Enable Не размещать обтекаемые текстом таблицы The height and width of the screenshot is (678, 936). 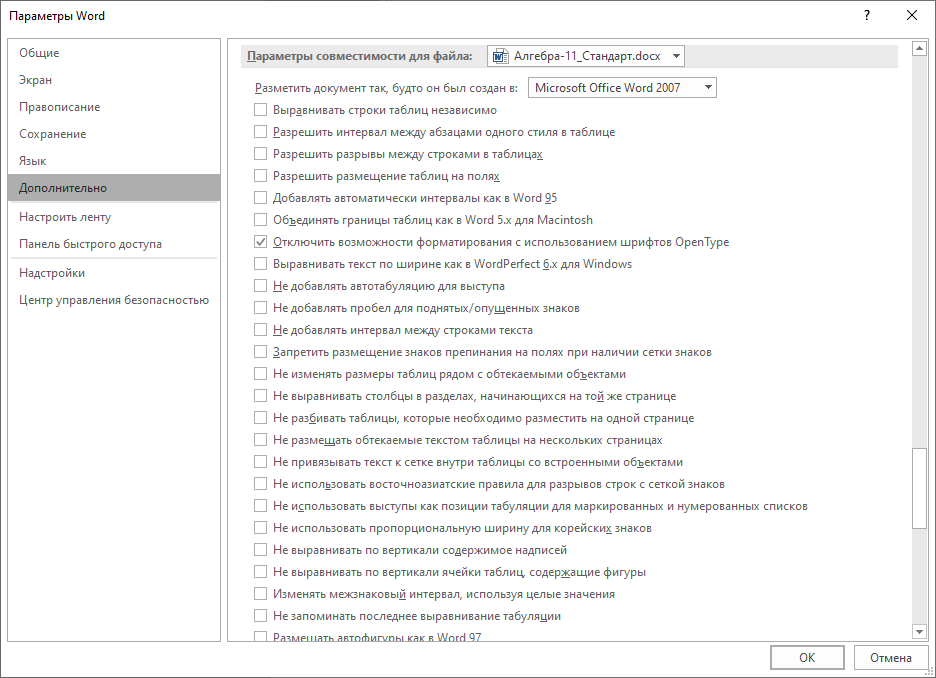point(260,440)
